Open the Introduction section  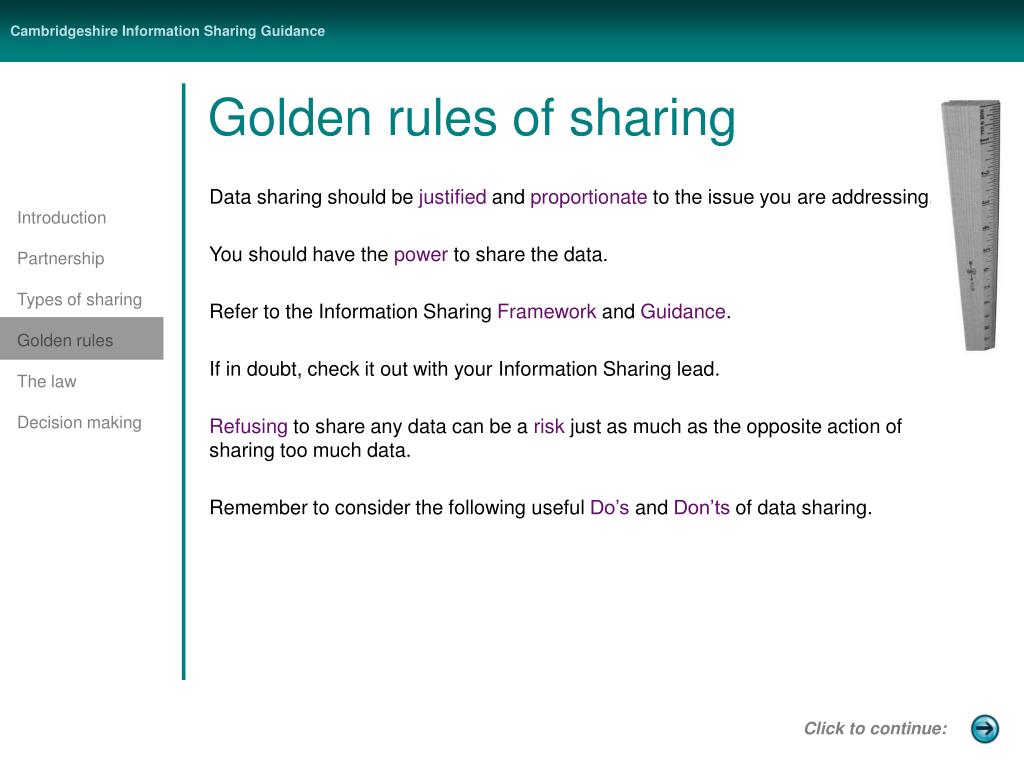coord(61,217)
